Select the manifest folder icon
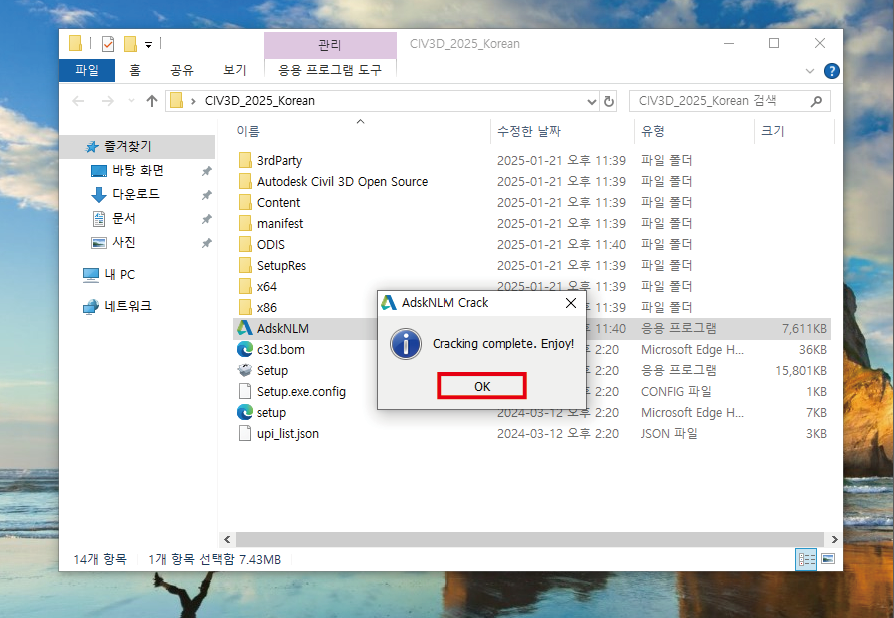The width and height of the screenshot is (894, 618). click(245, 223)
